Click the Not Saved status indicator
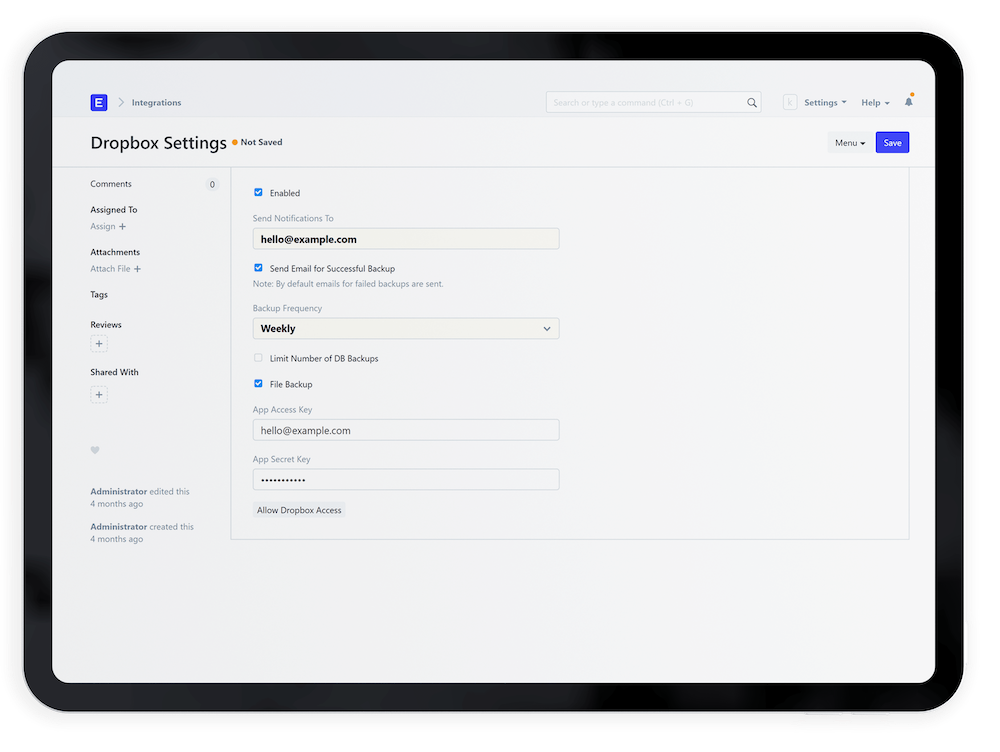This screenshot has width=1000, height=752. (257, 142)
